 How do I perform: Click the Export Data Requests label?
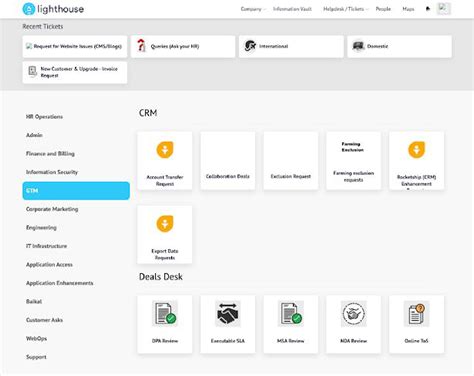click(x=165, y=254)
